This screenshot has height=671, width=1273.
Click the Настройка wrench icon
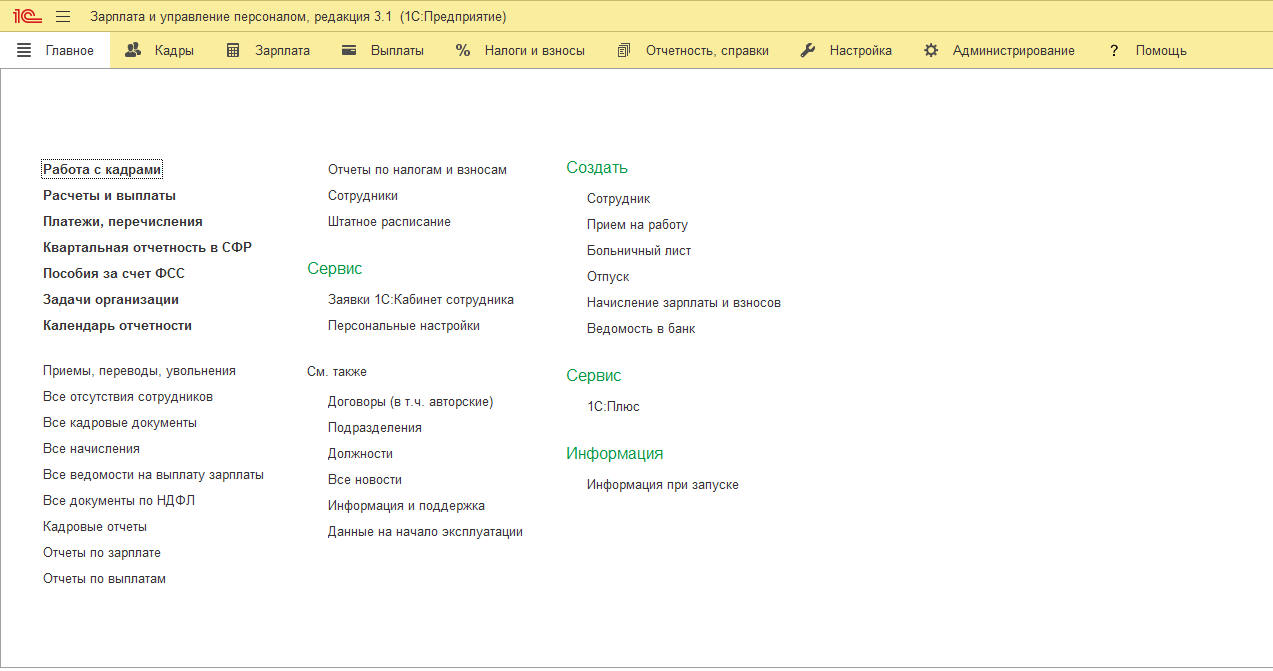pyautogui.click(x=808, y=50)
